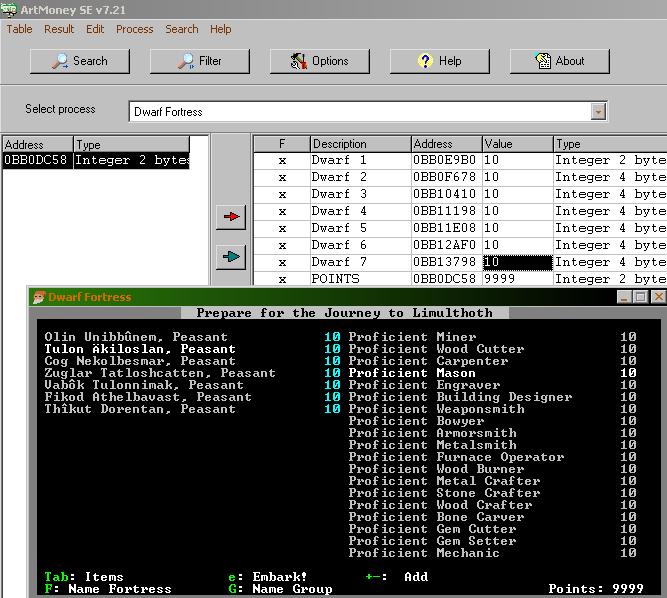The width and height of the screenshot is (667, 598).
Task: Expand the Select process dropdown arrow
Action: point(598,112)
